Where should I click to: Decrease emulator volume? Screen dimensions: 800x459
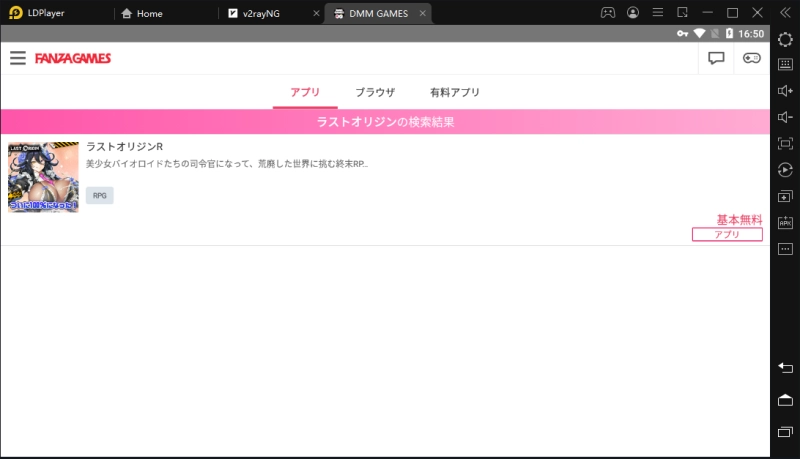click(785, 117)
